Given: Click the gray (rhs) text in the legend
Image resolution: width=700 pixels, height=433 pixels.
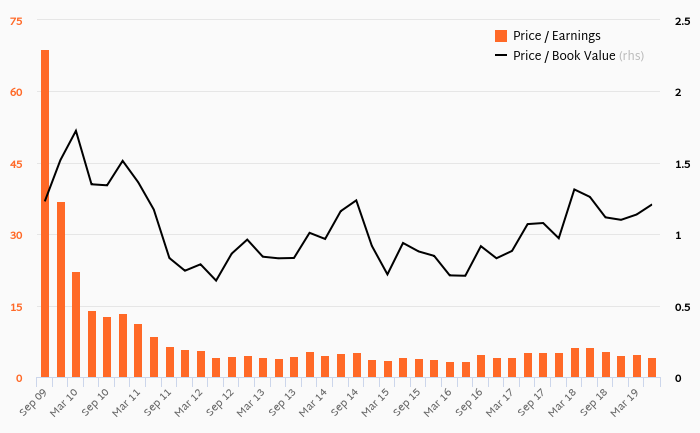Looking at the screenshot, I should [631, 56].
